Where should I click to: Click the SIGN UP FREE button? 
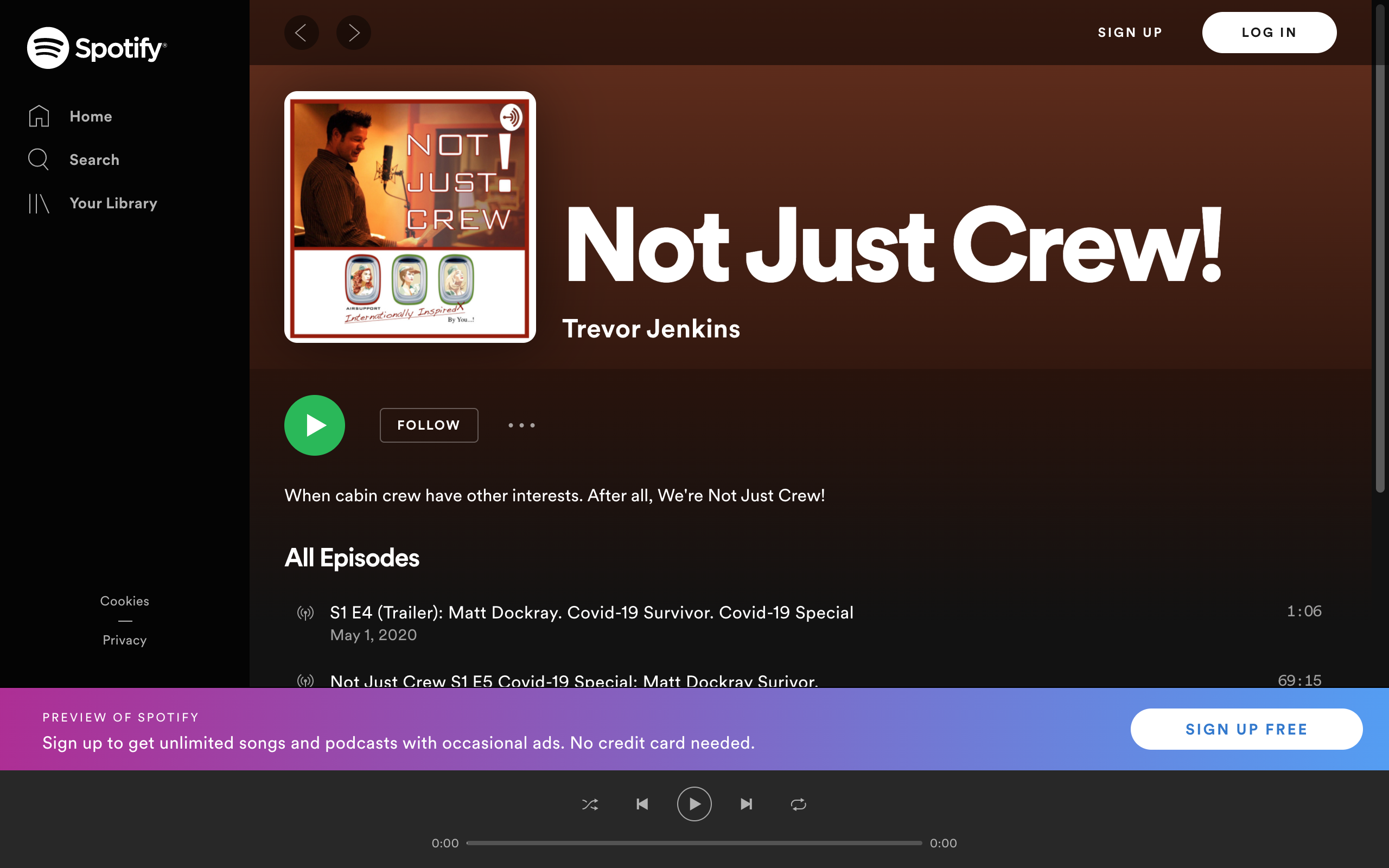[x=1246, y=729]
